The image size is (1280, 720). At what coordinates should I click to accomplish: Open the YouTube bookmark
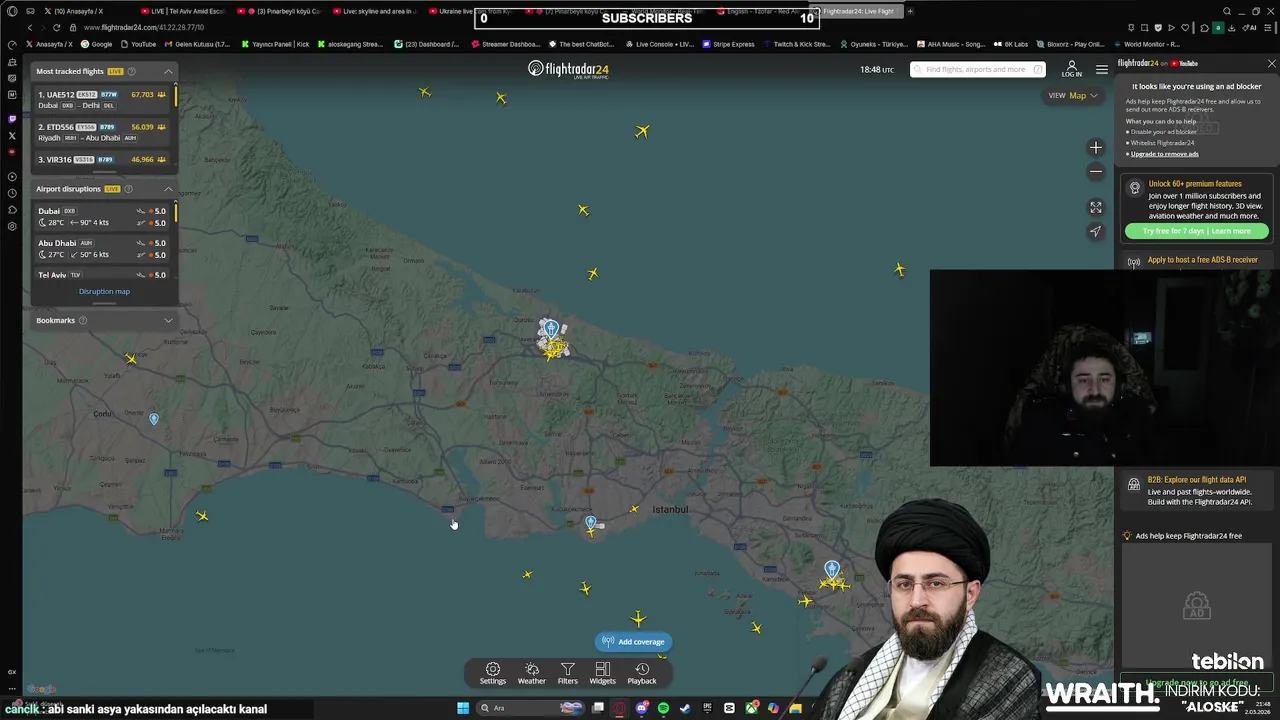[139, 44]
